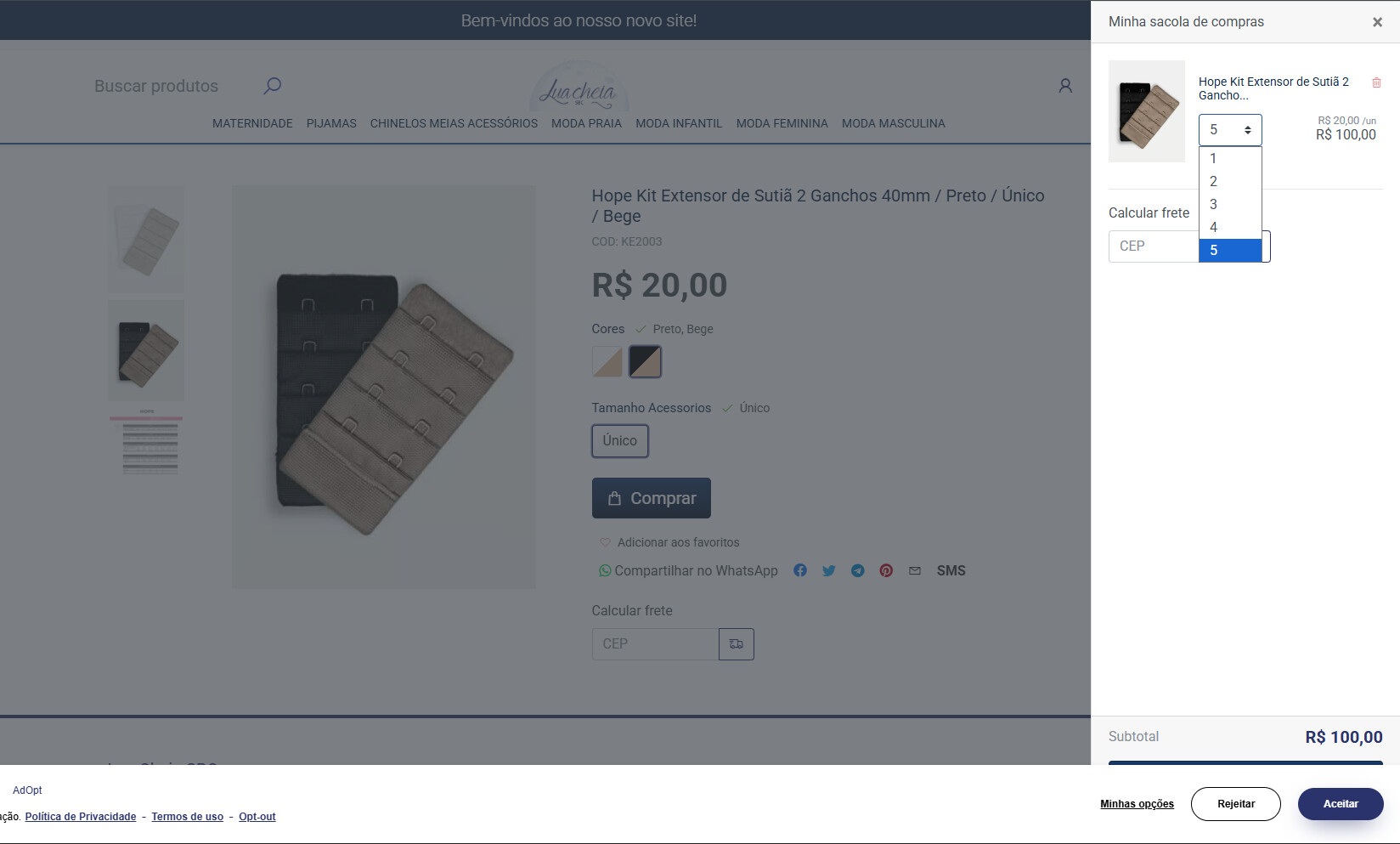Share product via email envelope icon
Viewport: 1400px width, 844px height.
(x=915, y=570)
